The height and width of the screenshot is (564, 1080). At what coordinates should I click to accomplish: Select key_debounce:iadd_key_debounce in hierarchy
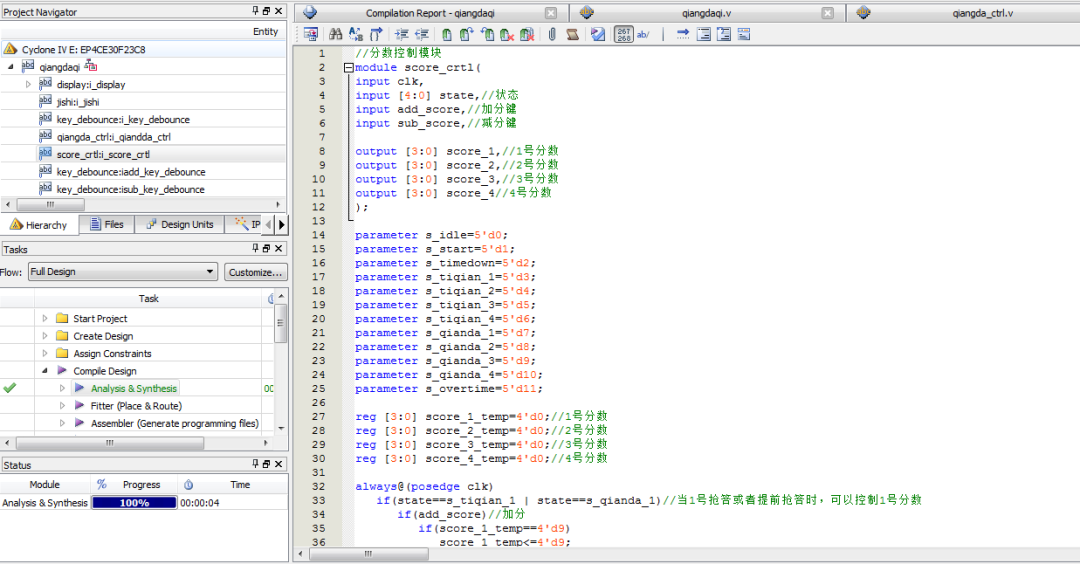[x=130, y=172]
